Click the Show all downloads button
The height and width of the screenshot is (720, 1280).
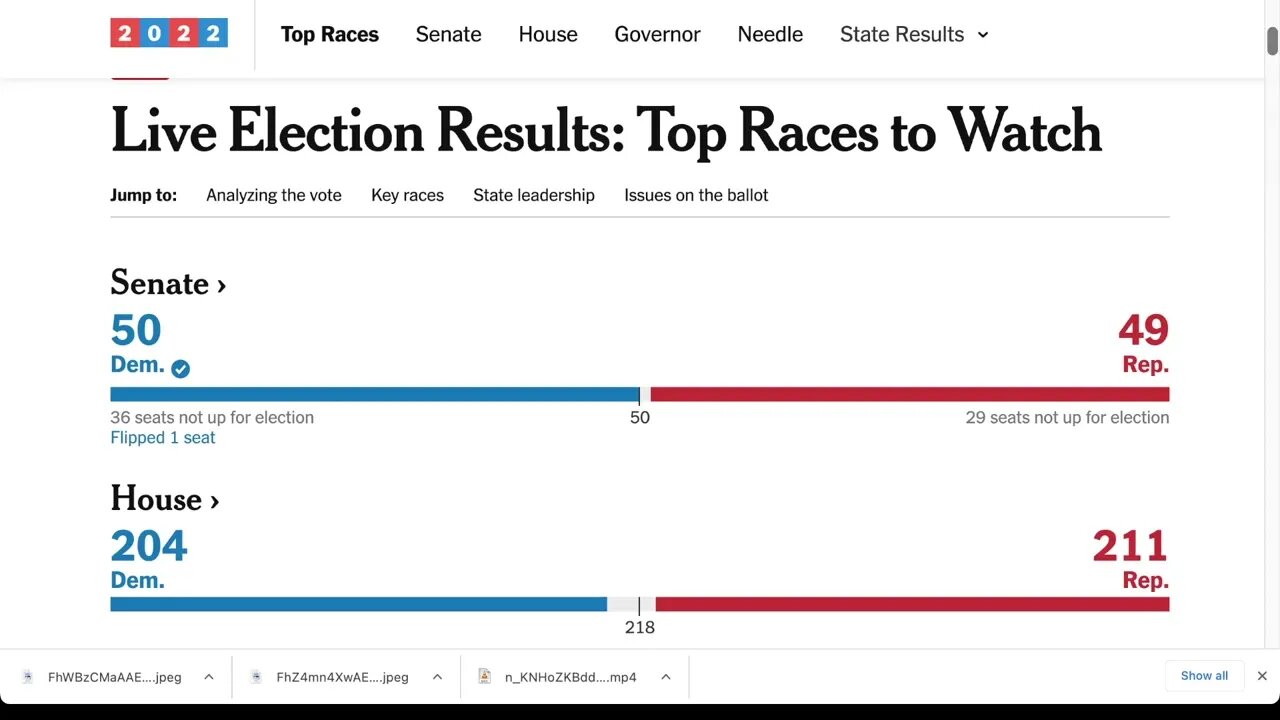pyautogui.click(x=1204, y=676)
